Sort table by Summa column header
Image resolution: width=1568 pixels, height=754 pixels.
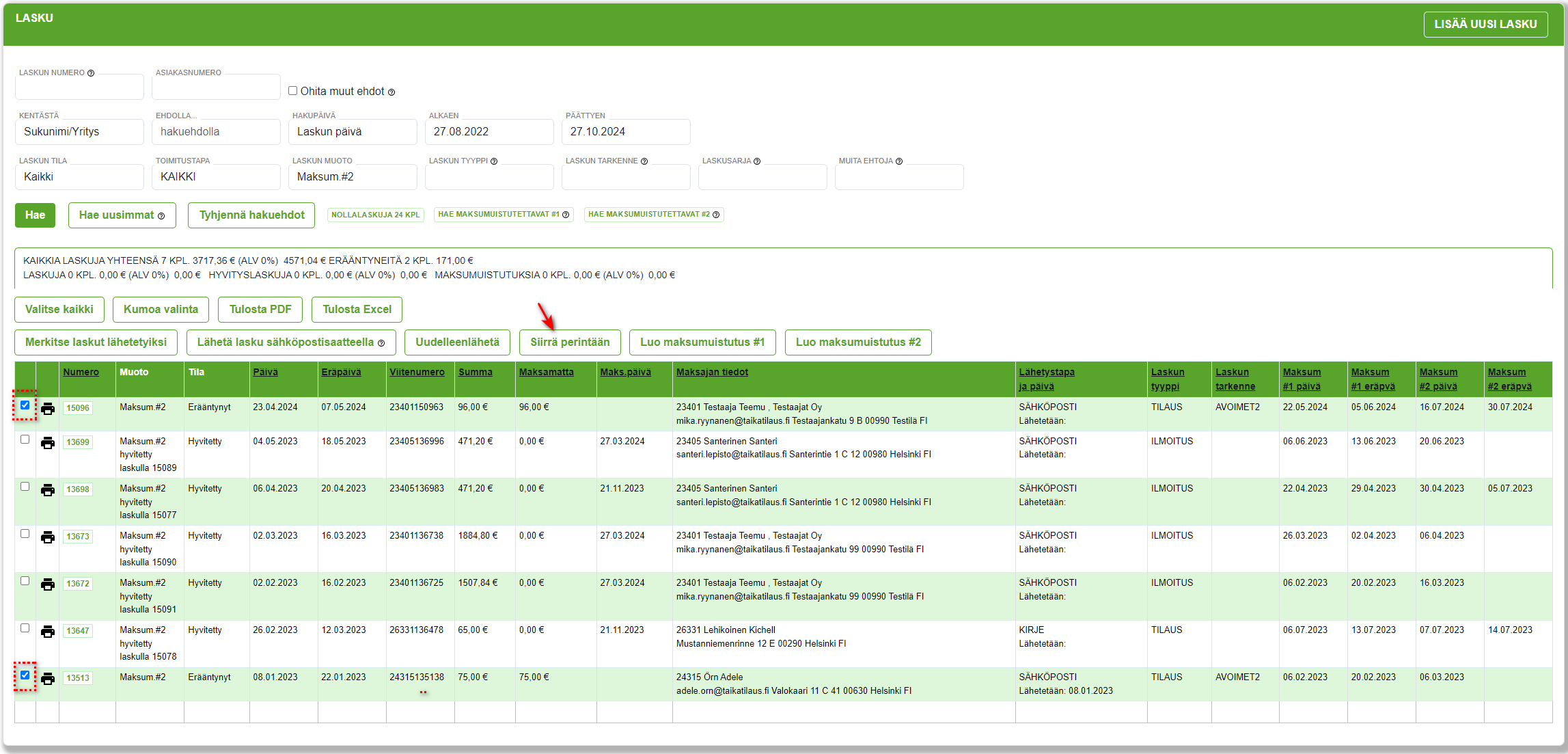[475, 373]
